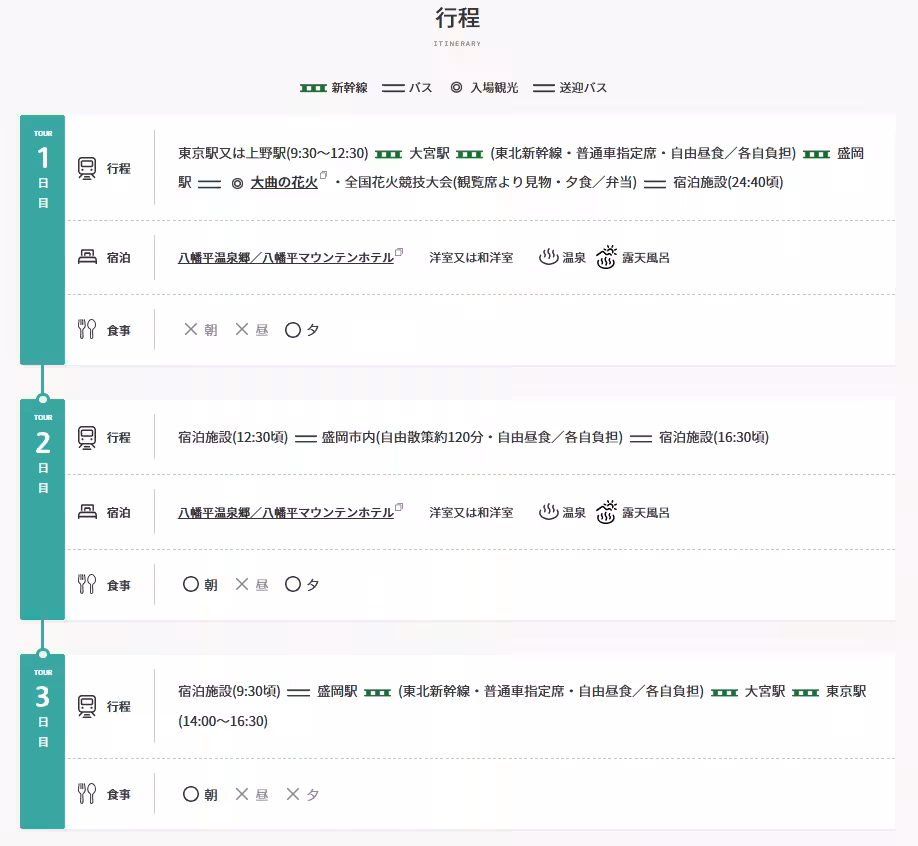
Task: Click the 東京駅又は上野駅(9:30～12:30) text
Action: 273,153
